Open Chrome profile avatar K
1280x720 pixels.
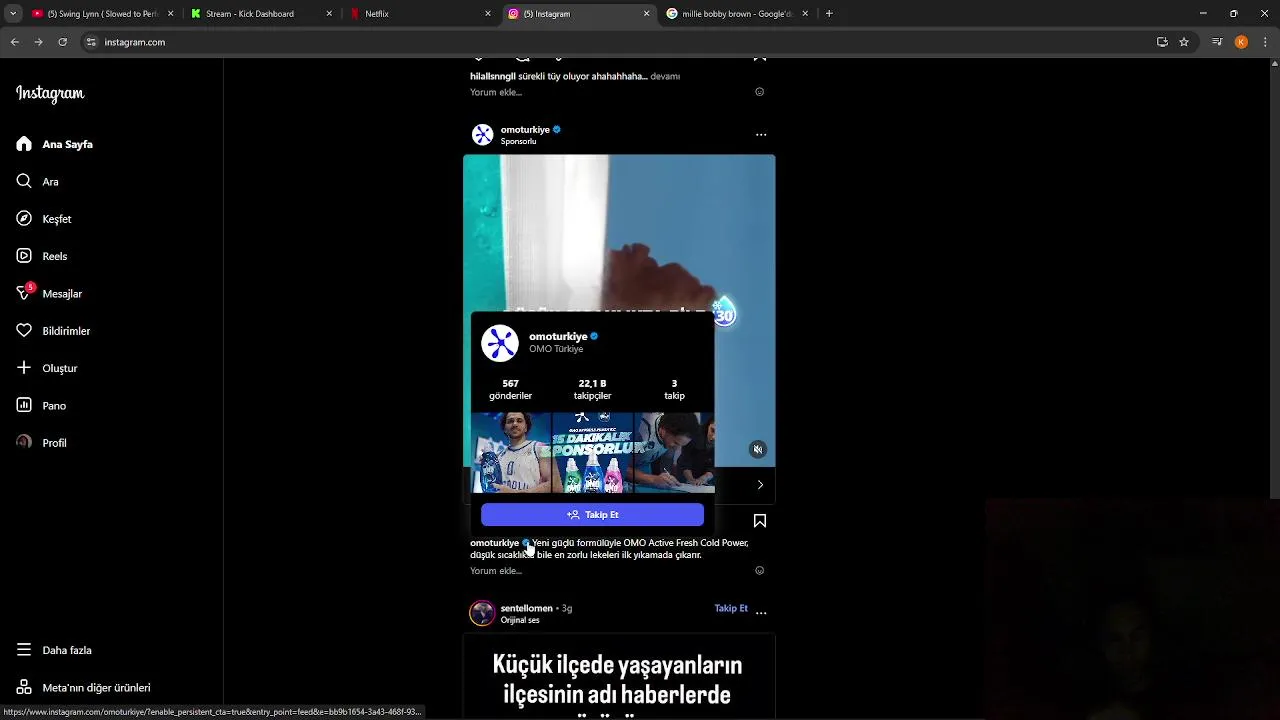1241,42
